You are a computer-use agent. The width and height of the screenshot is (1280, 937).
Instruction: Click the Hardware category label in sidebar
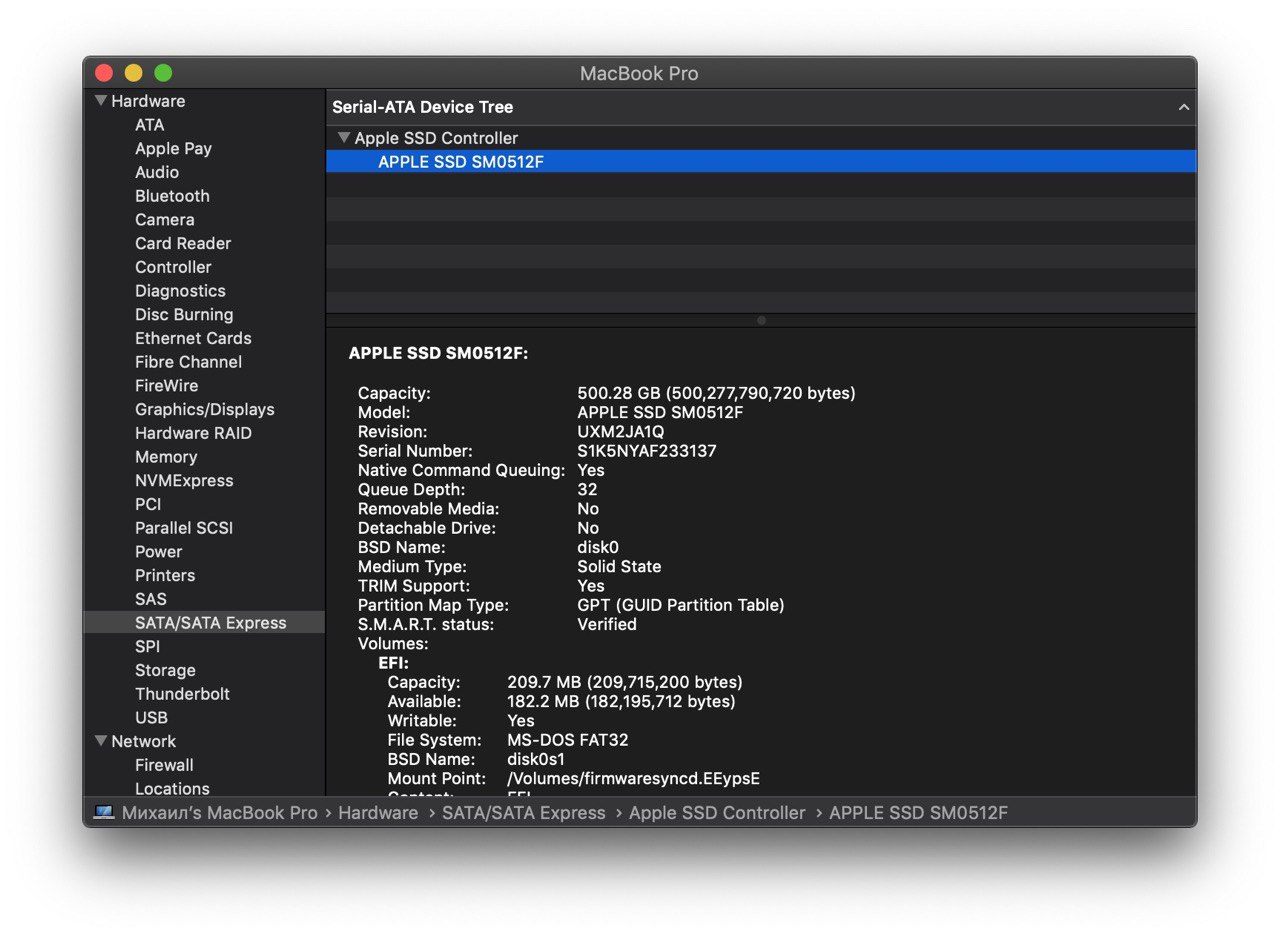(148, 101)
